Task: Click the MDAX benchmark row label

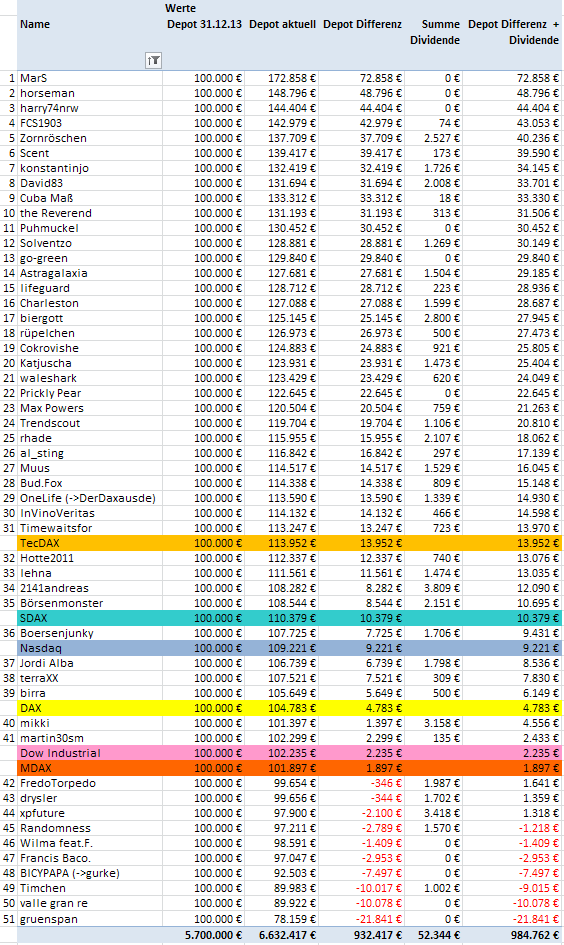Action: tap(36, 768)
